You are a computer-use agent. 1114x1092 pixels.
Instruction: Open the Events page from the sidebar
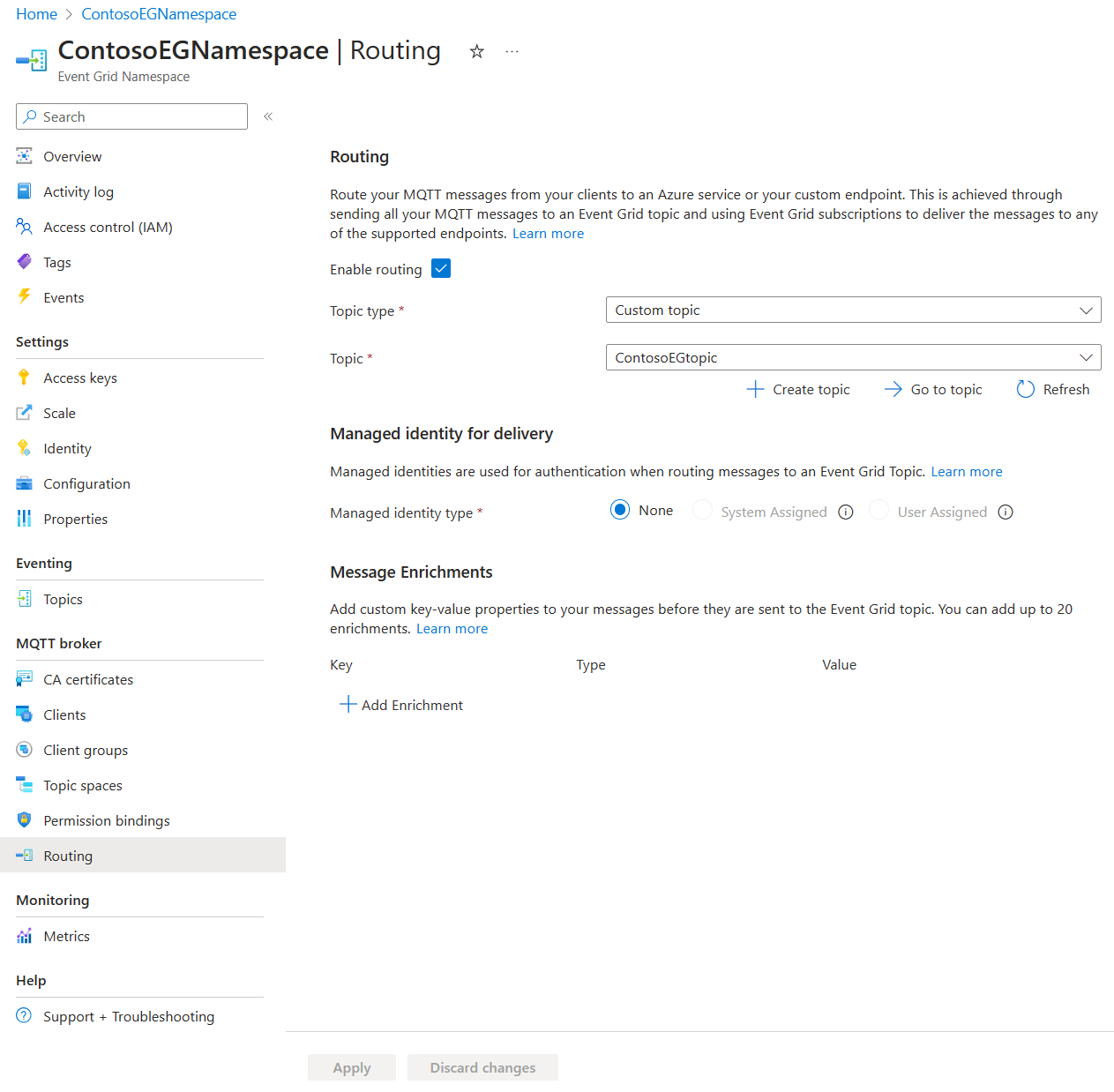(63, 297)
